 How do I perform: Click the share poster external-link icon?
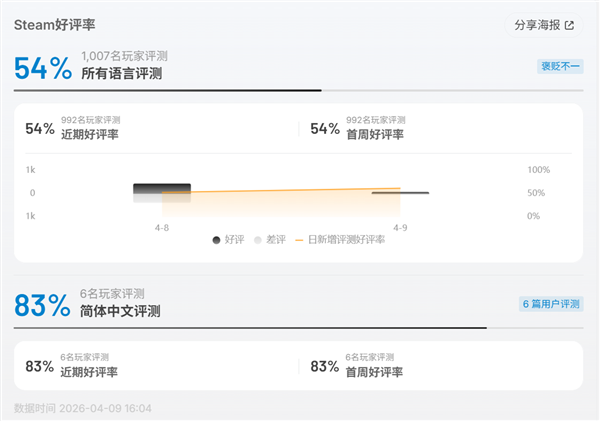570,25
